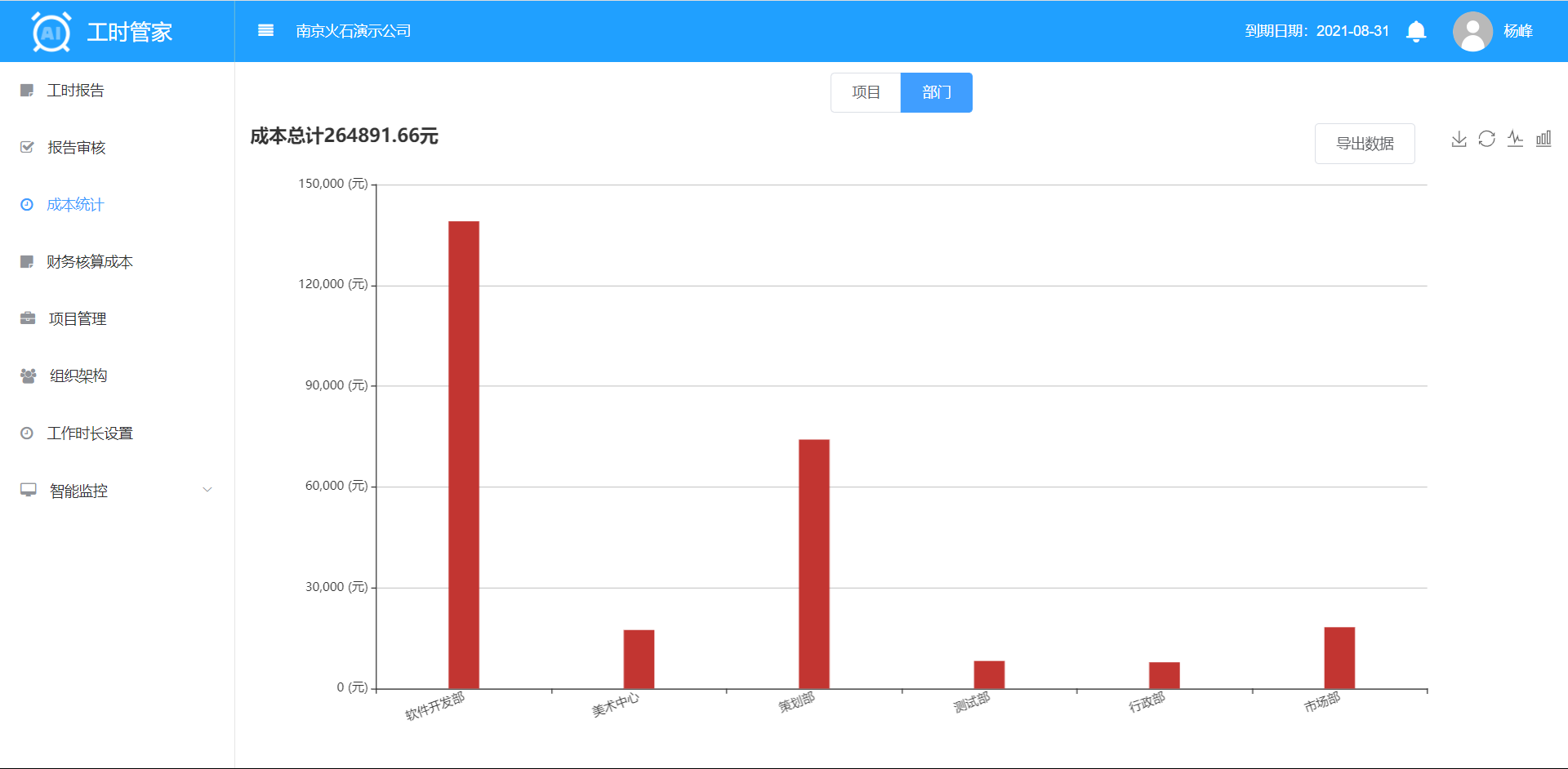The height and width of the screenshot is (769, 1568).
Task: Switch chart to line view icon
Action: (1515, 140)
